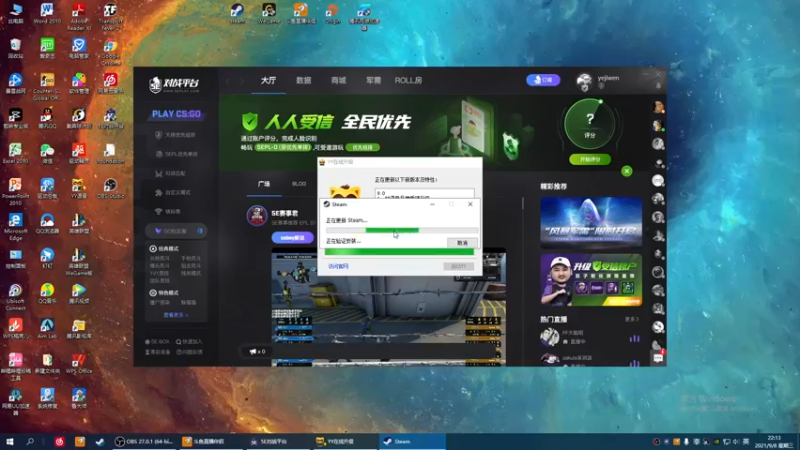This screenshot has height=450, width=800.
Task: Go forward using header right arrow
Action: [242, 81]
